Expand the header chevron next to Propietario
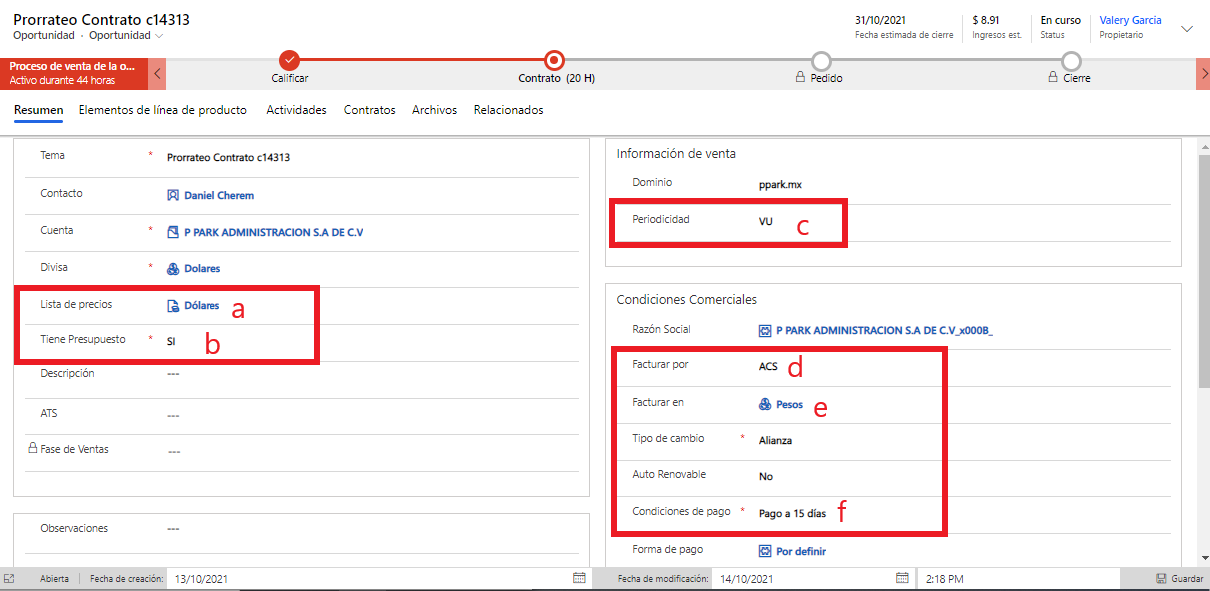The image size is (1210, 591). (x=1187, y=29)
